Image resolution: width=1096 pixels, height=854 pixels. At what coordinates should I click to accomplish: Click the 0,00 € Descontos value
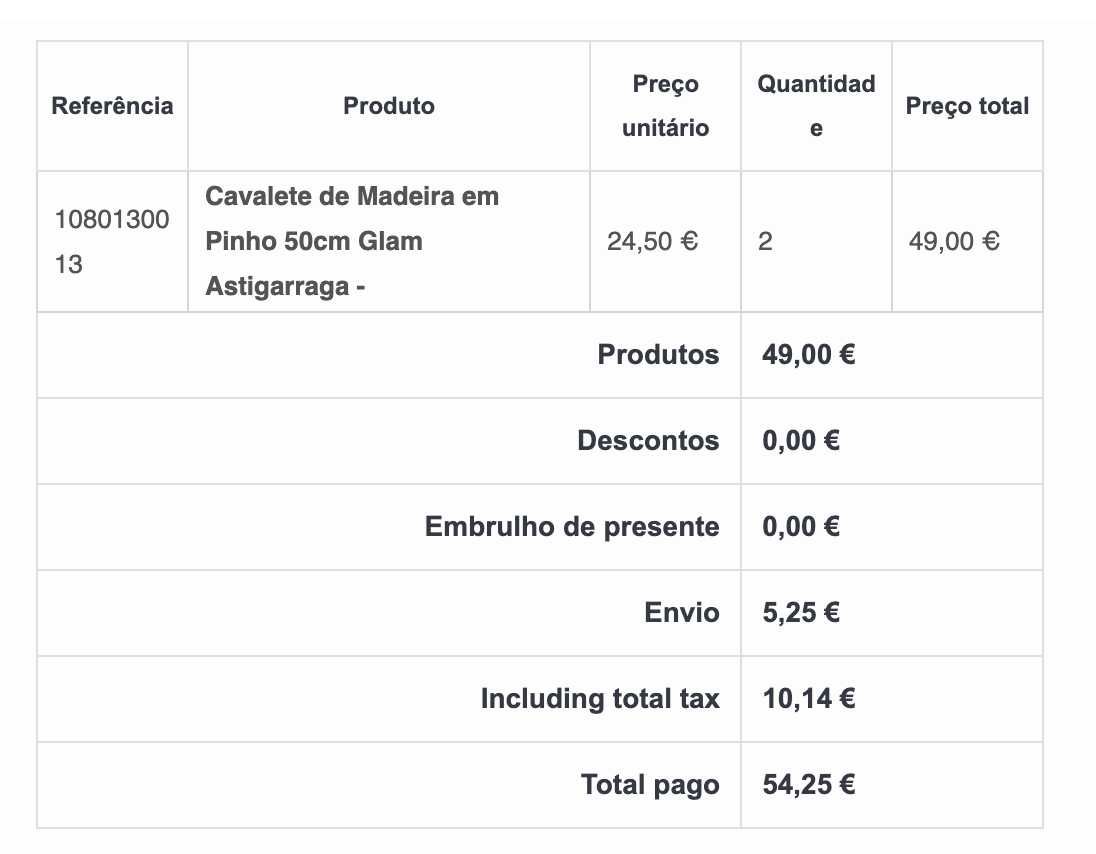click(800, 441)
